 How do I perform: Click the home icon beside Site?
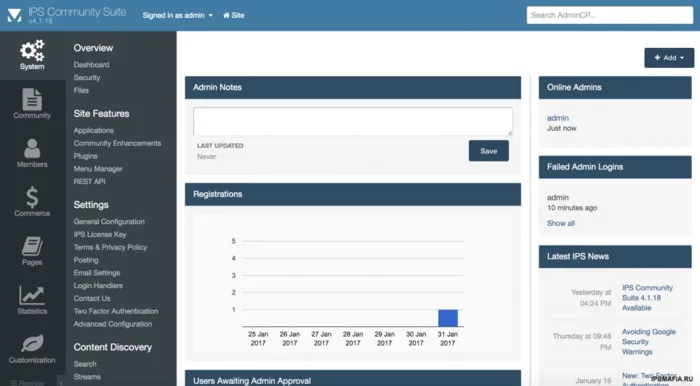coord(226,15)
